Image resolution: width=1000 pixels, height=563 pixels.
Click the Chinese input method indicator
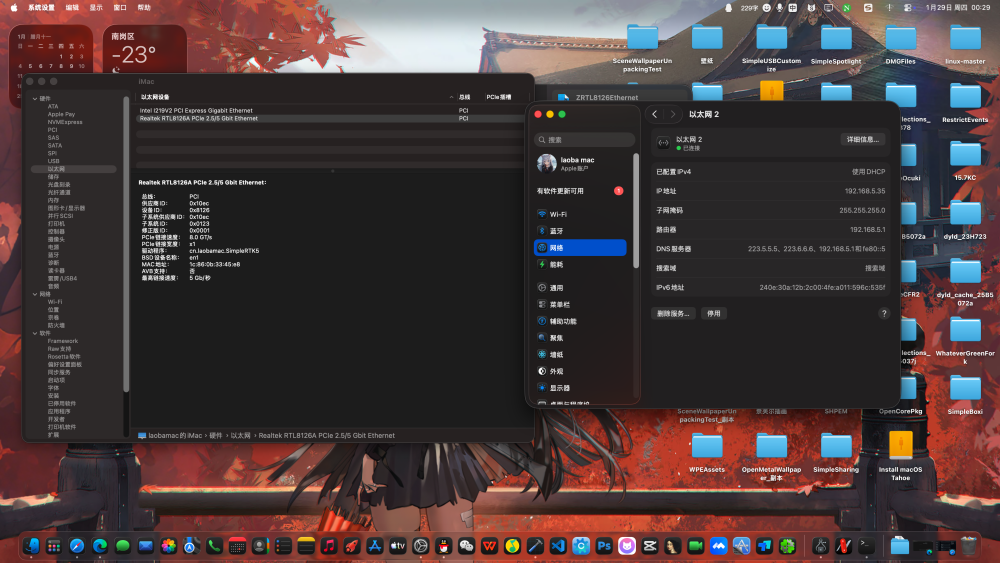[x=793, y=8]
